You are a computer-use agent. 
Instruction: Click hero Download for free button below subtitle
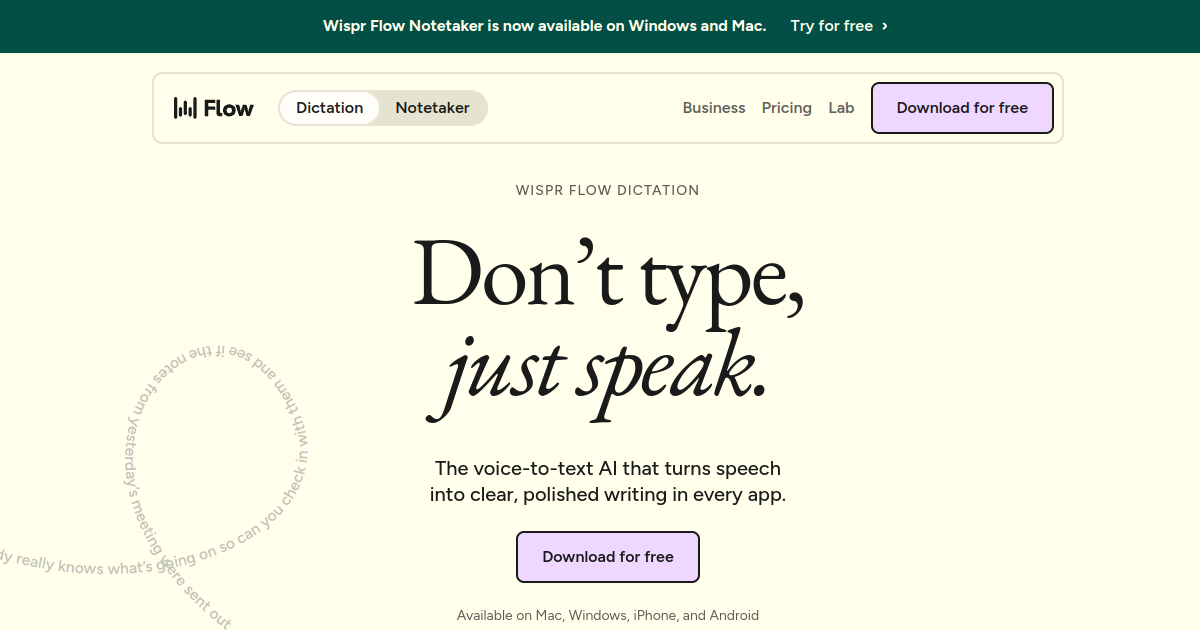pyautogui.click(x=608, y=557)
